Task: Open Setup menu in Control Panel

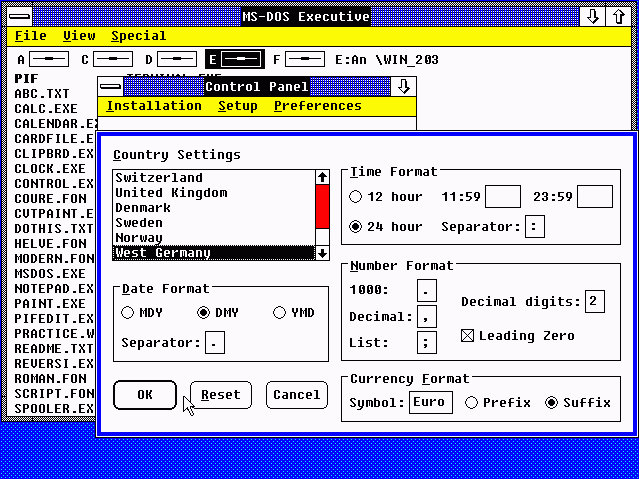Action: [x=238, y=106]
